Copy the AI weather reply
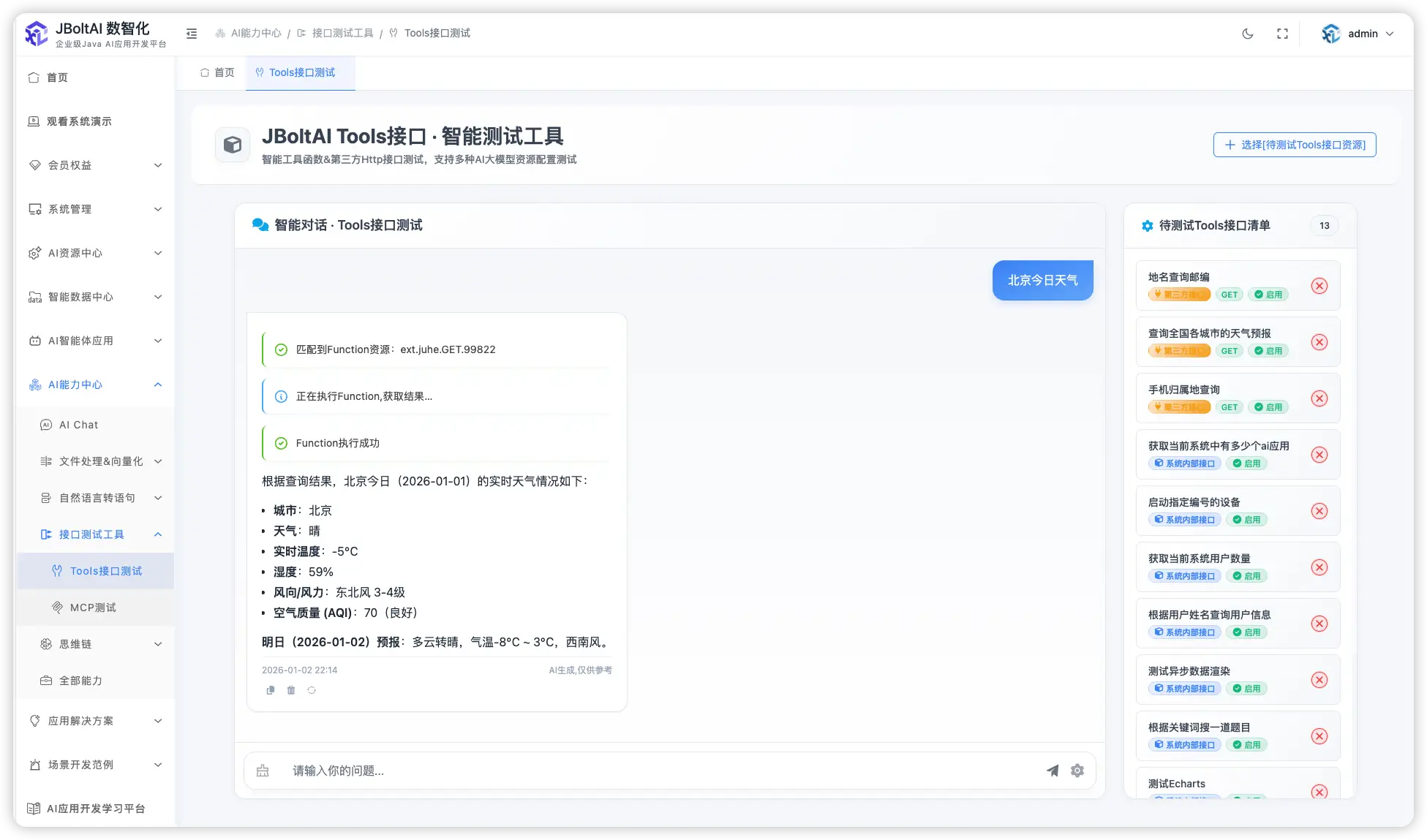The width and height of the screenshot is (1427, 840). click(x=271, y=690)
